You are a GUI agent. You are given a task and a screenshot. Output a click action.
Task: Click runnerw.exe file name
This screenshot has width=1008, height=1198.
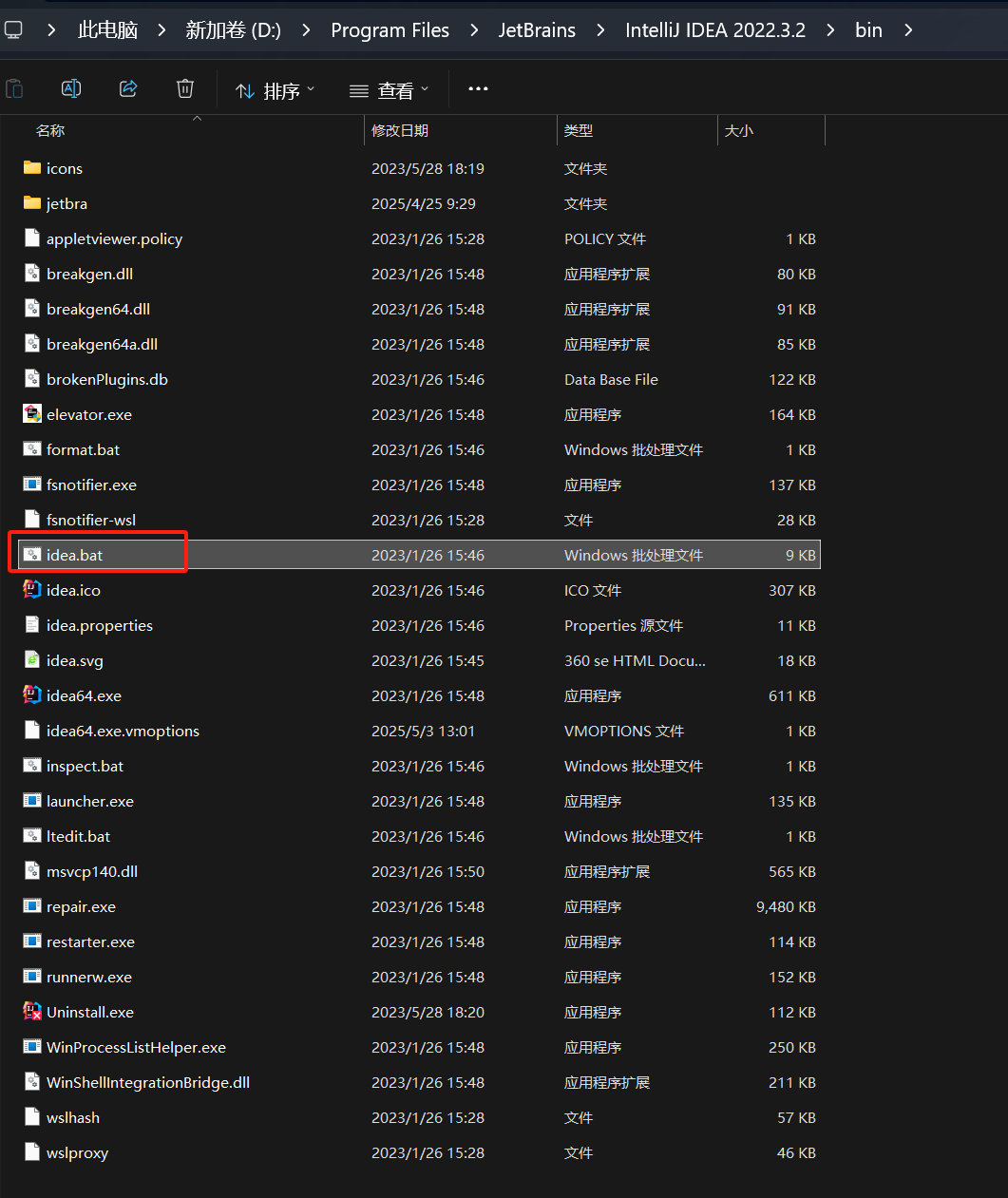point(89,977)
